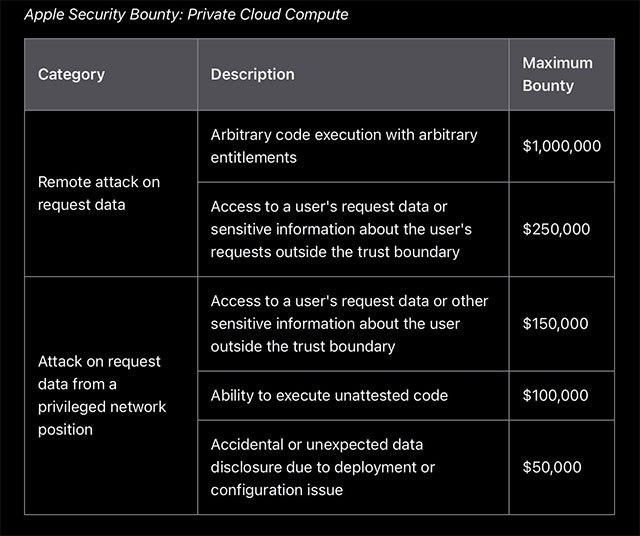The height and width of the screenshot is (536, 640).
Task: Select description mentioning 'other sensitive information'
Action: pos(349,323)
